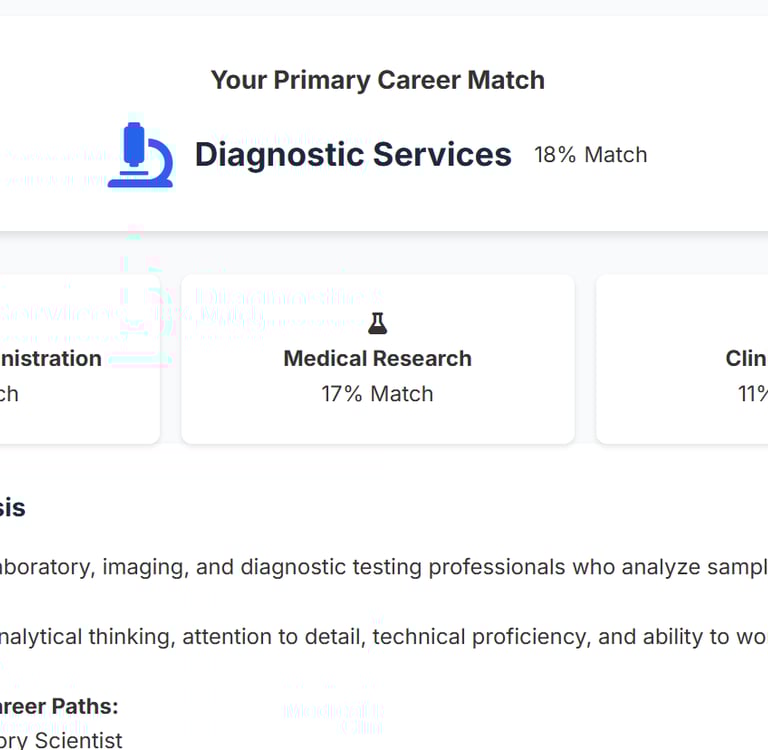
Task: Click the Your Primary Career Match heading
Action: click(378, 80)
